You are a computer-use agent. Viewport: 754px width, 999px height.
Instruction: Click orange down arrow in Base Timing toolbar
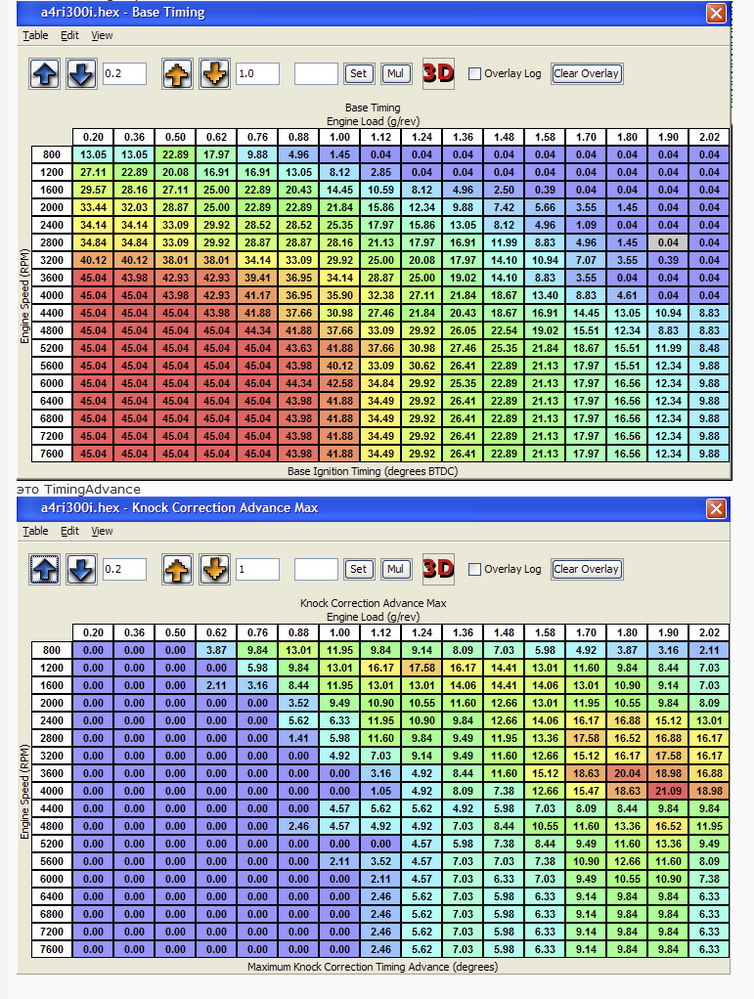point(214,74)
